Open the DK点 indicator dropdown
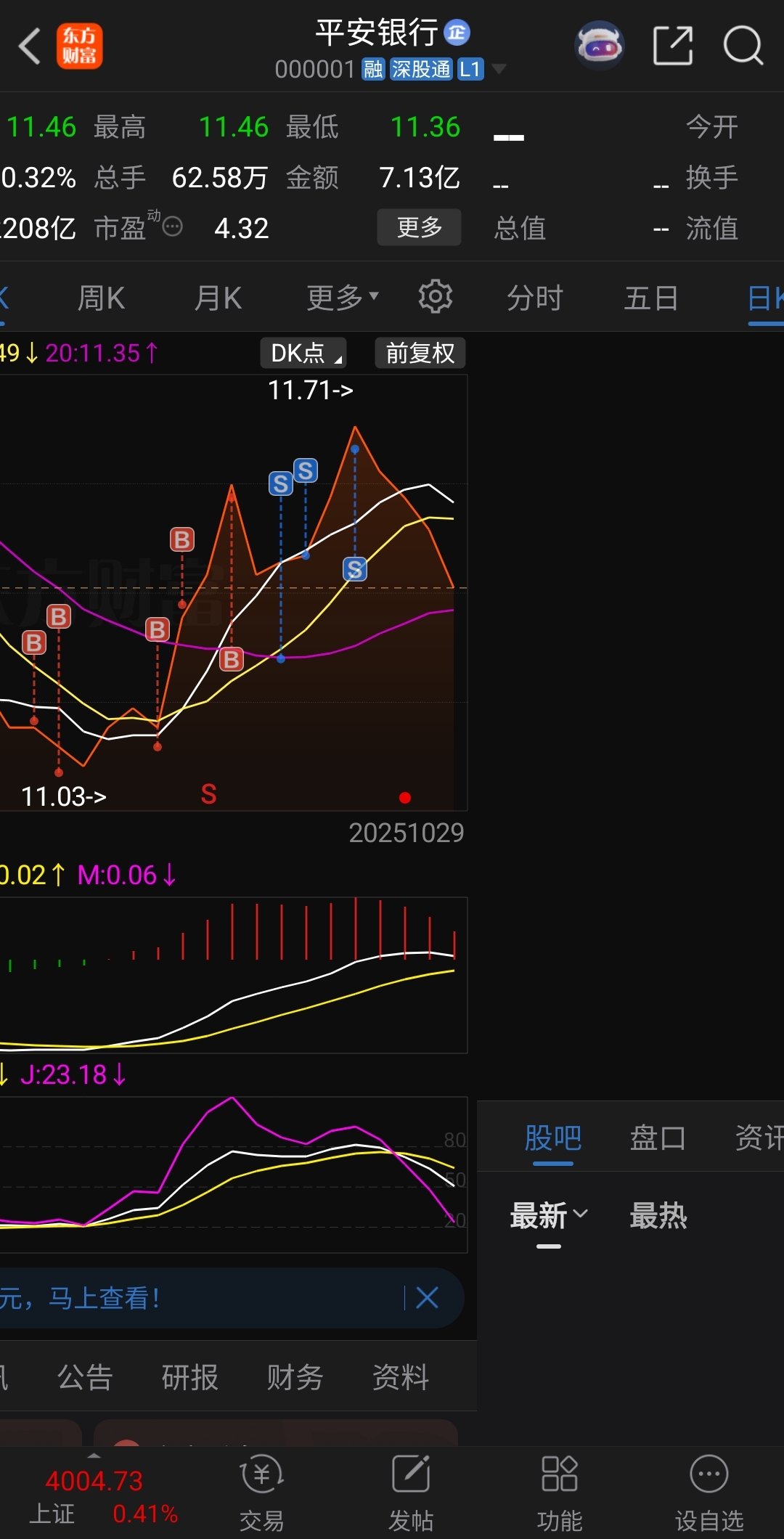Viewport: 784px width, 1539px height. tap(303, 353)
